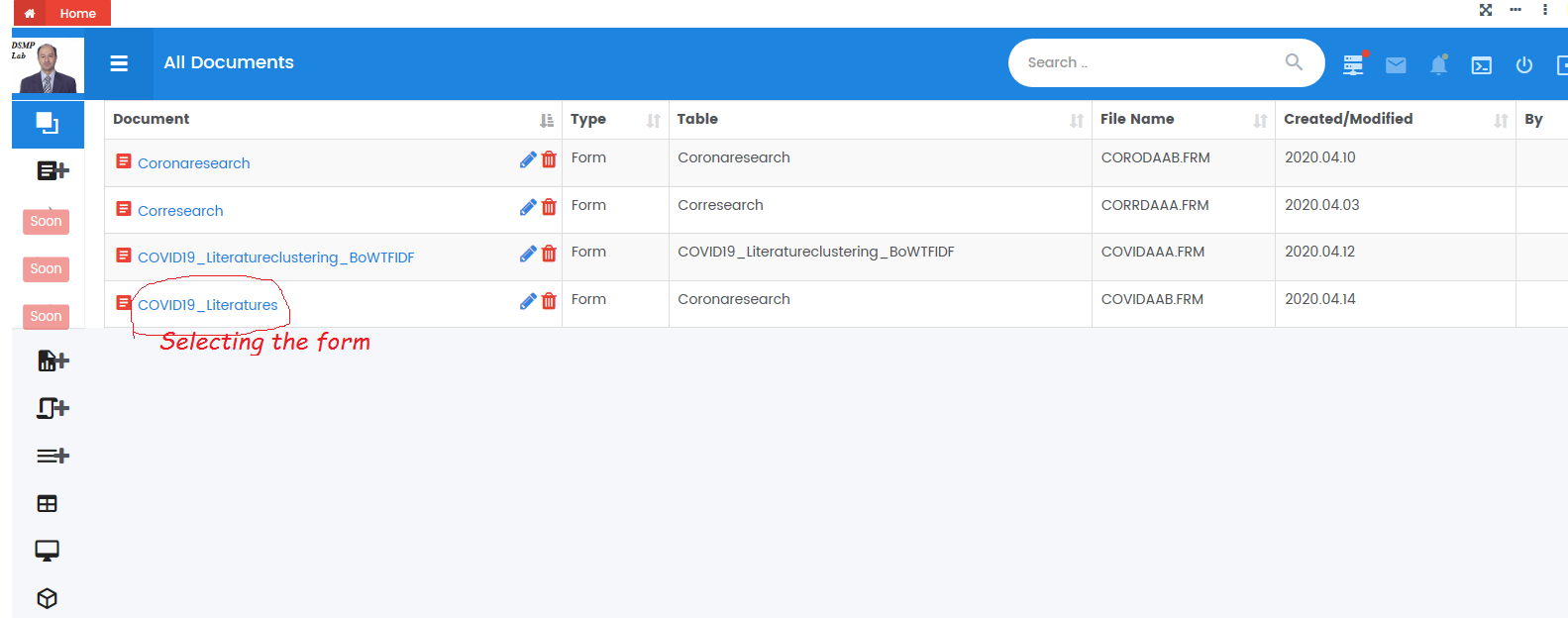The height and width of the screenshot is (618, 1568).
Task: Open the mail envelope icon
Action: coord(1396,65)
